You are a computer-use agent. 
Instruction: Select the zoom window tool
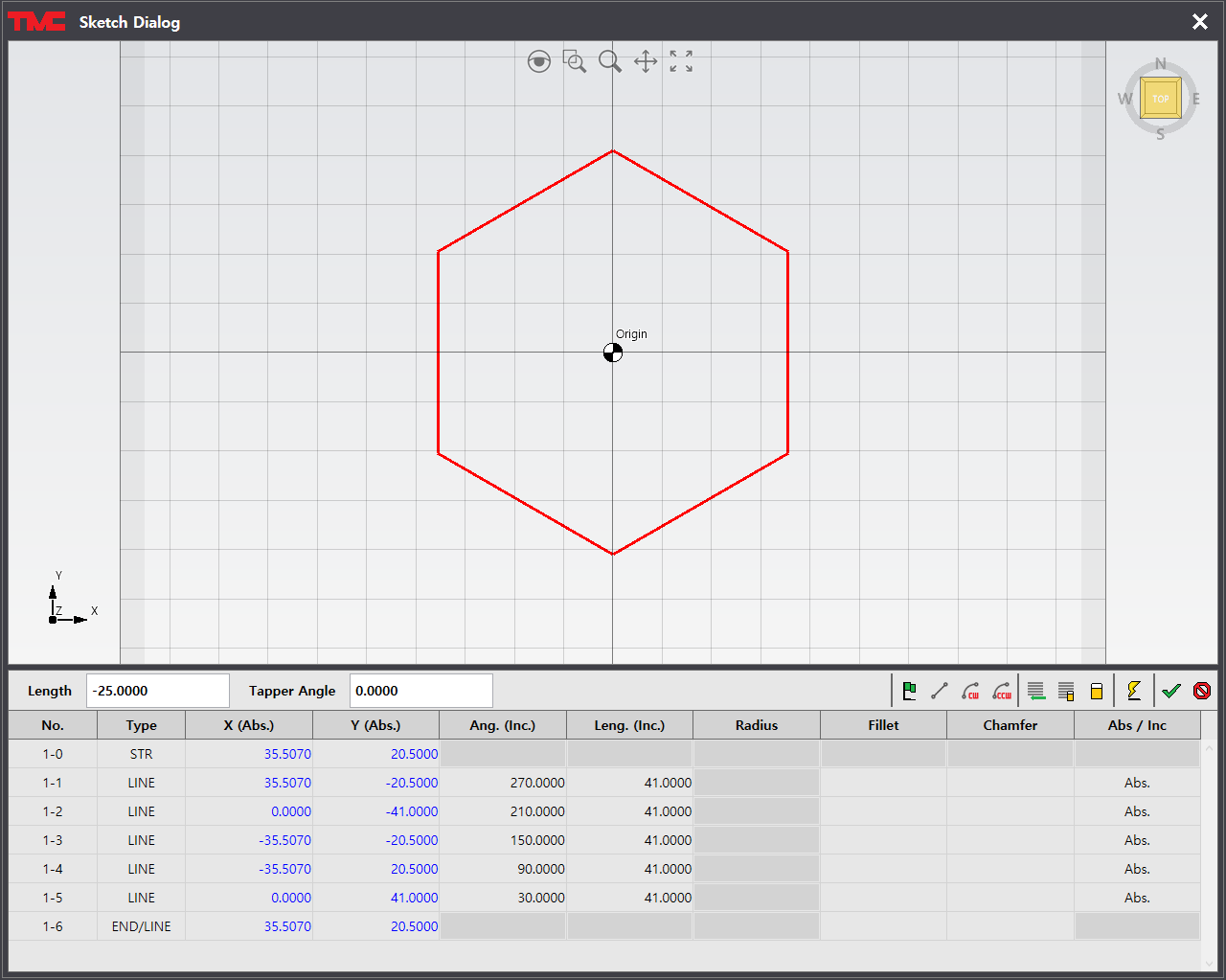575,62
